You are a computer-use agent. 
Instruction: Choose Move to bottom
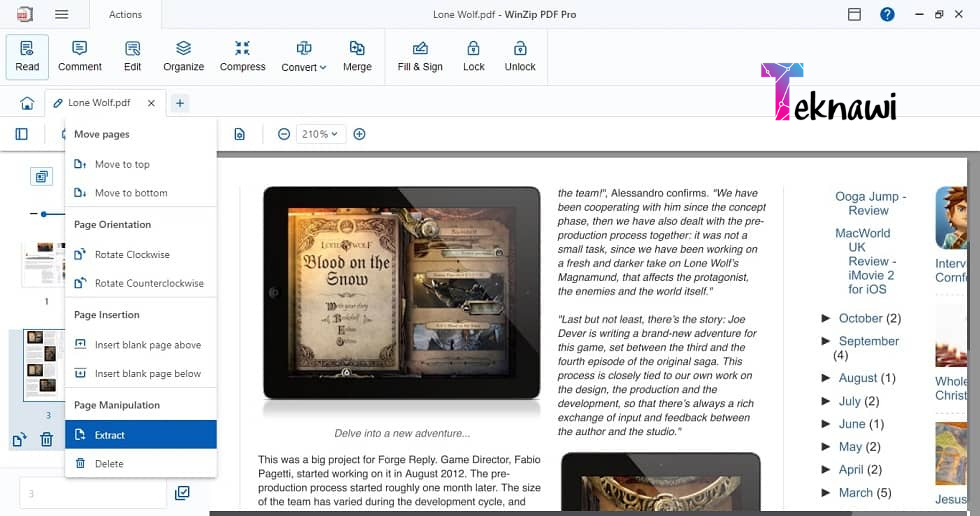pos(141,193)
